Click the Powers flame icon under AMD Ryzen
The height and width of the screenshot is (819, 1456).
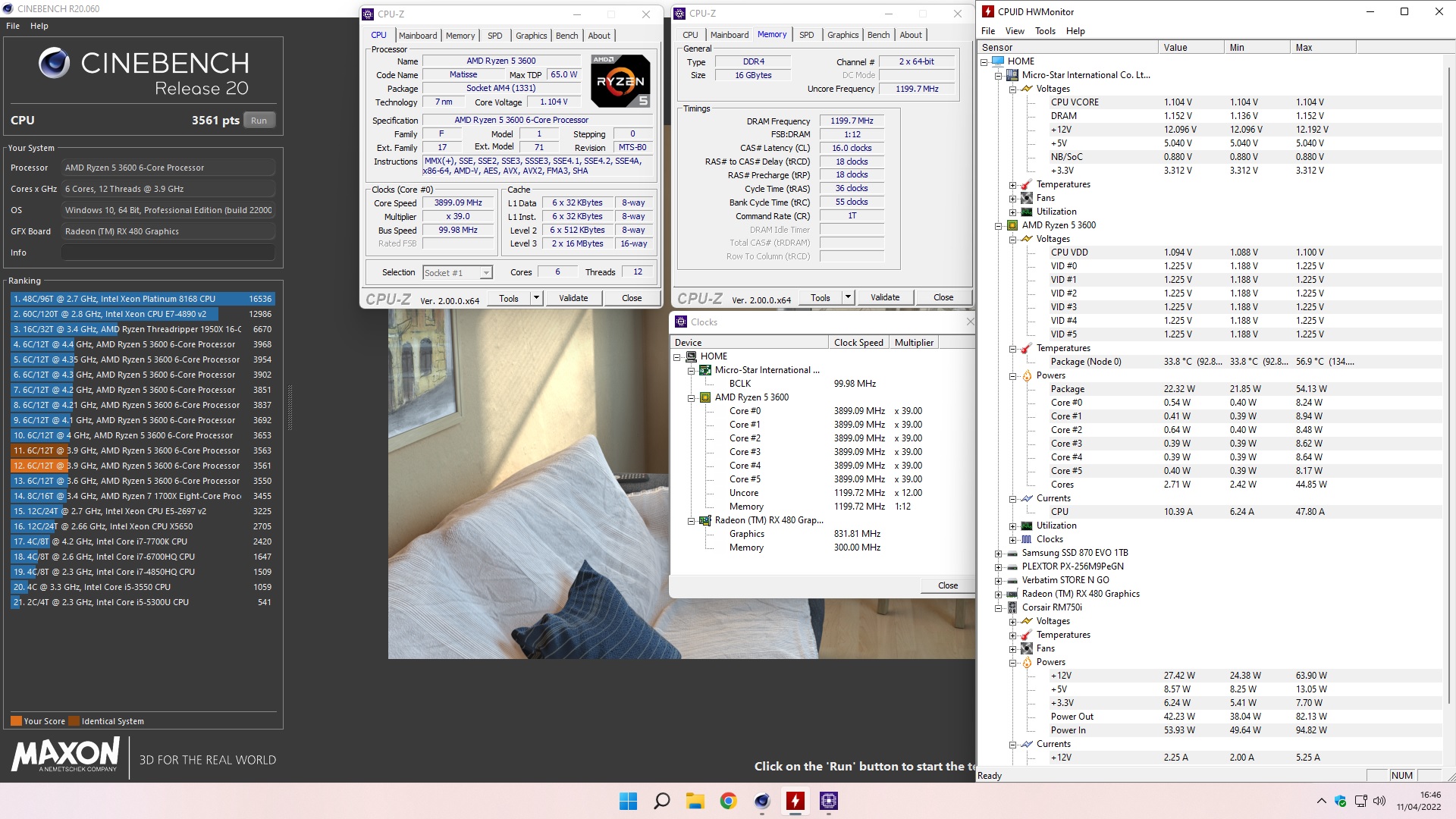click(1027, 375)
